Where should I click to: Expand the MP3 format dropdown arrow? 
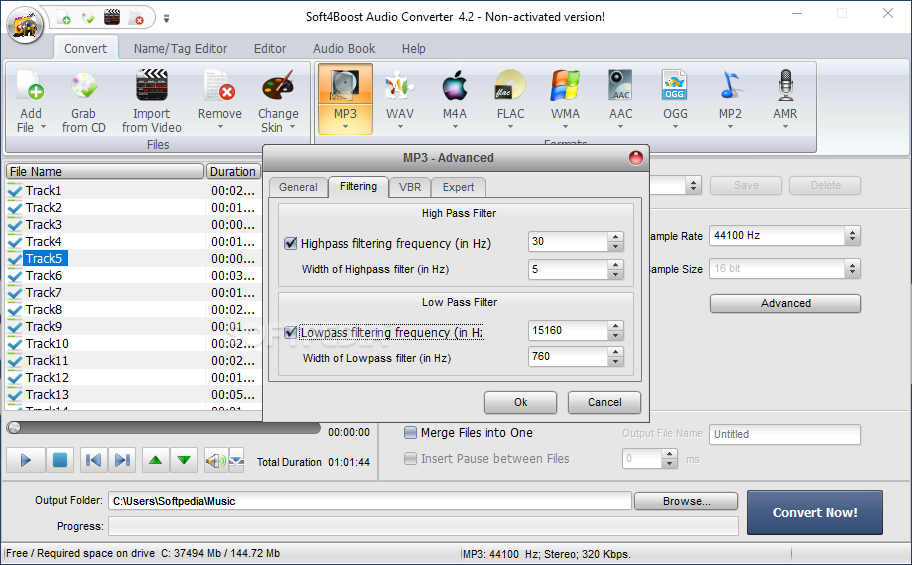[x=345, y=127]
